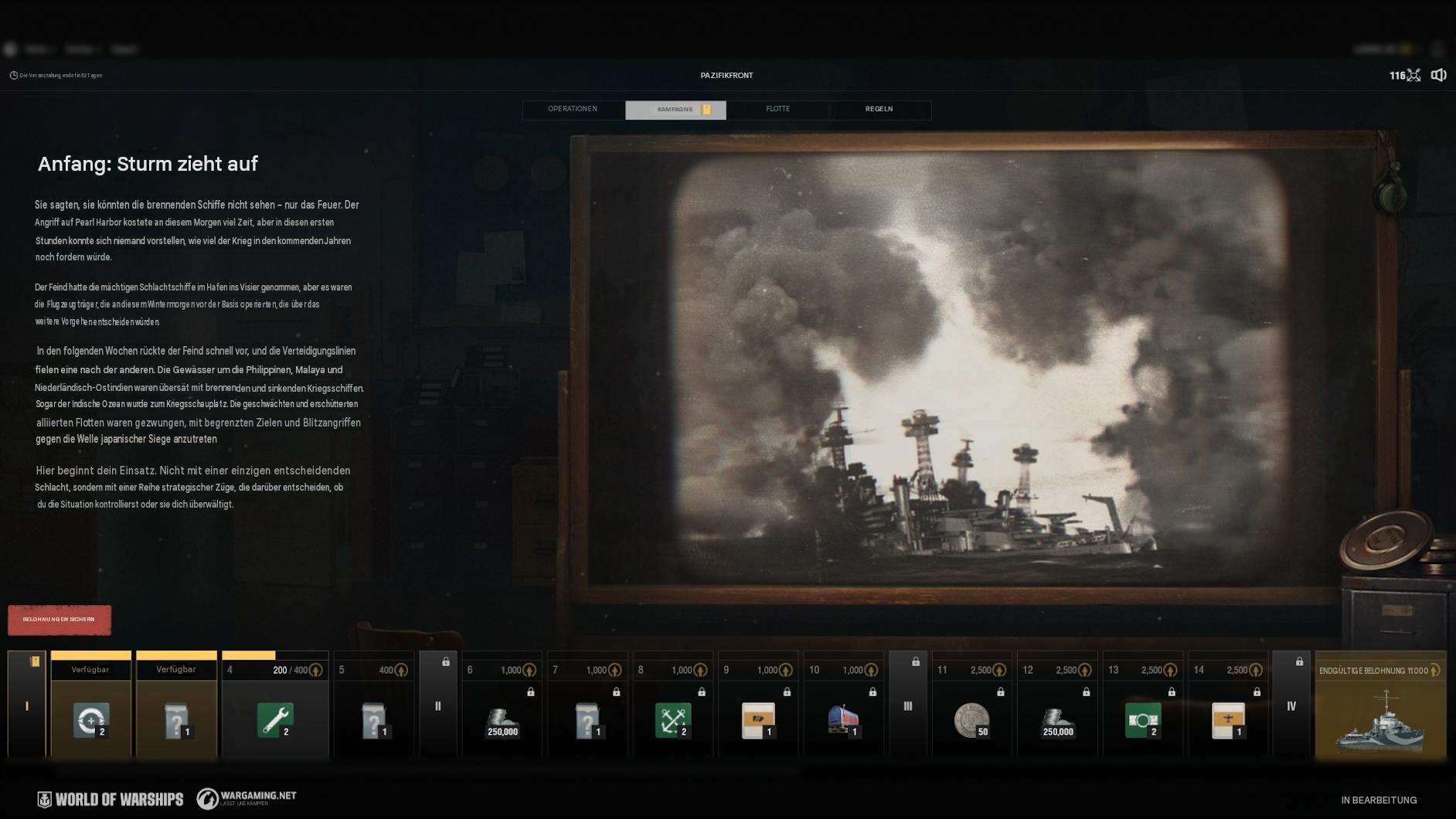Click the 1,000 point cost of stage 6
This screenshot has height=819, width=1456.
(x=511, y=671)
